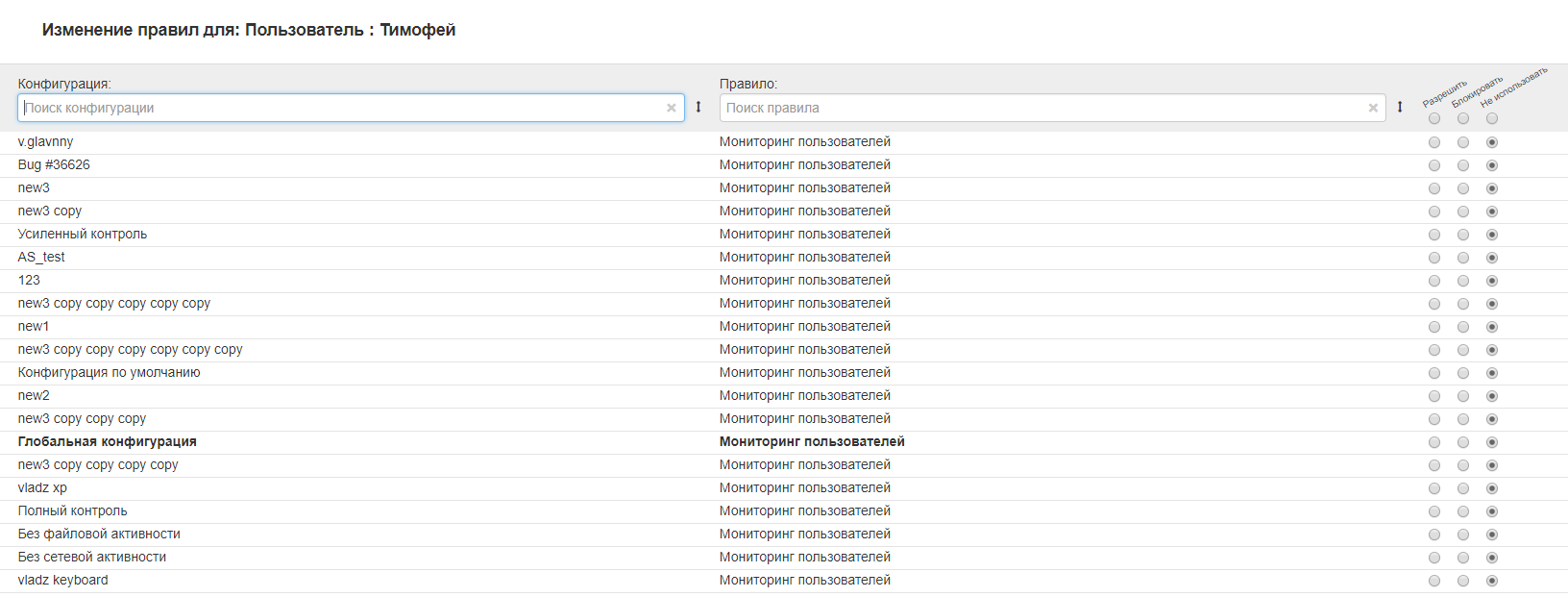The height and width of the screenshot is (597, 1568).
Task: Set vladz keyboard row to Блокировать
Action: tap(1463, 581)
